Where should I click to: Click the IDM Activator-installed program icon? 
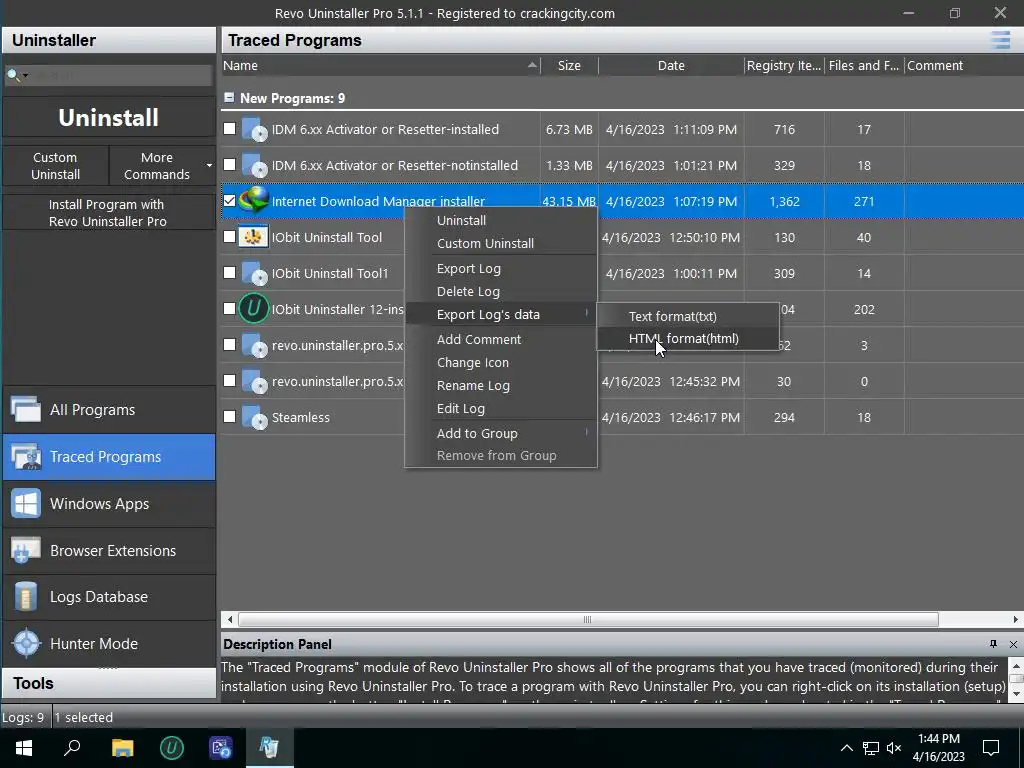(254, 129)
